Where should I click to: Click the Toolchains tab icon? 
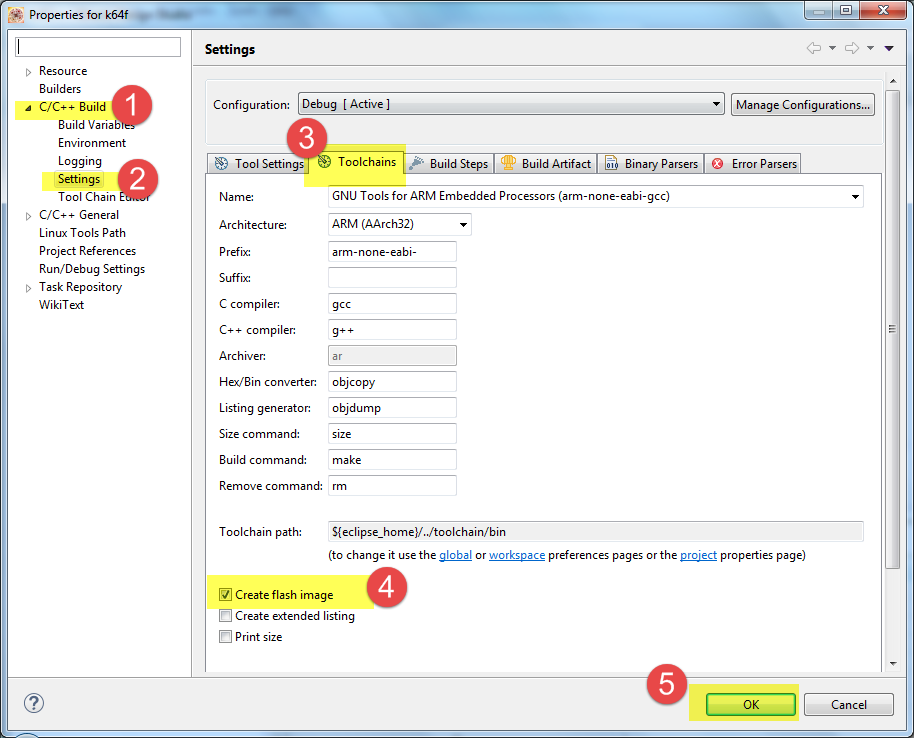[x=325, y=161]
